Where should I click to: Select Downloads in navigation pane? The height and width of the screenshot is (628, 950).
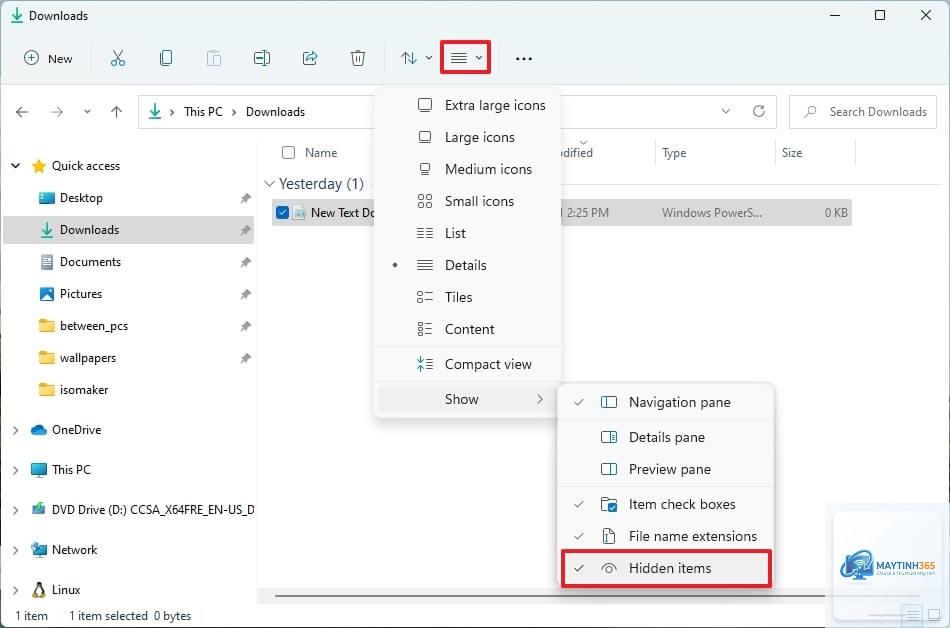click(x=128, y=230)
